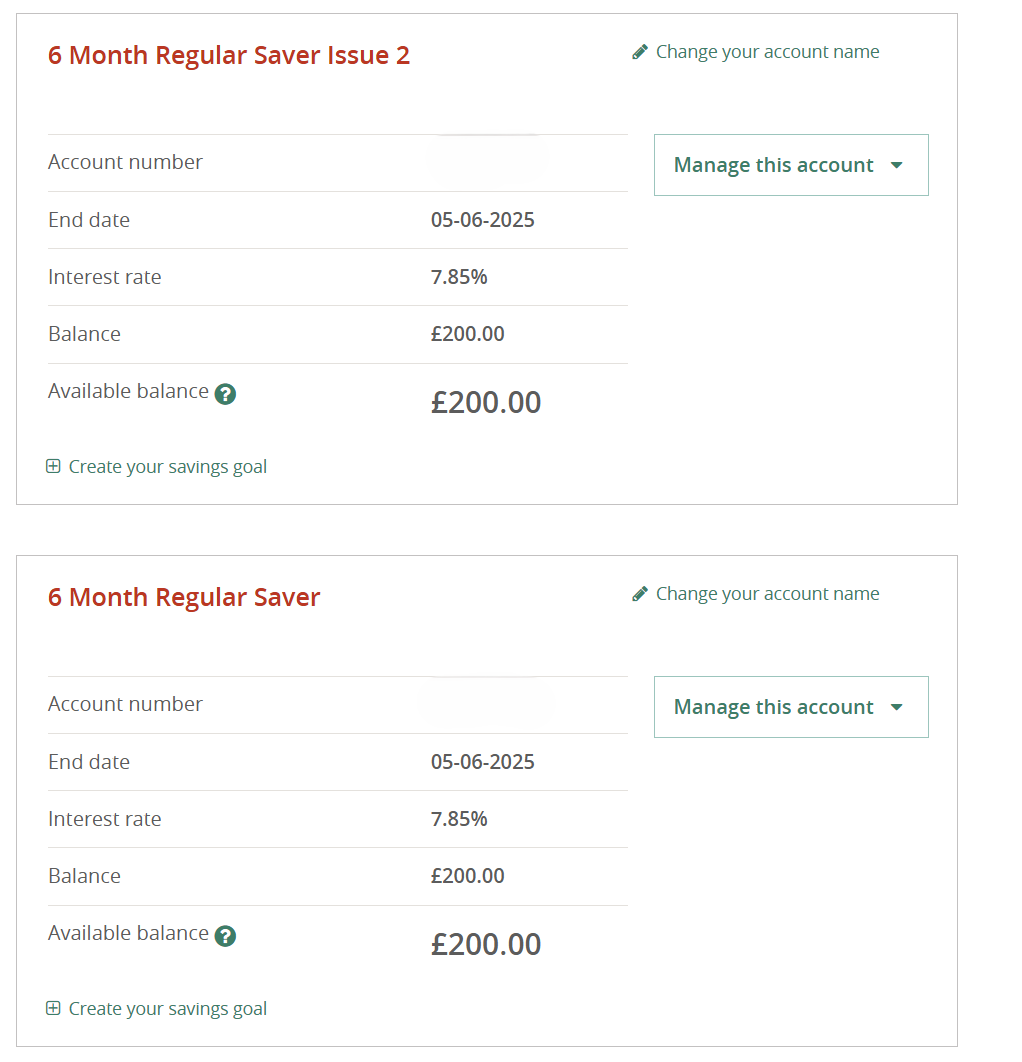1022x1062 pixels.
Task: Click dropdown arrow on second account Manage button
Action: 897,707
